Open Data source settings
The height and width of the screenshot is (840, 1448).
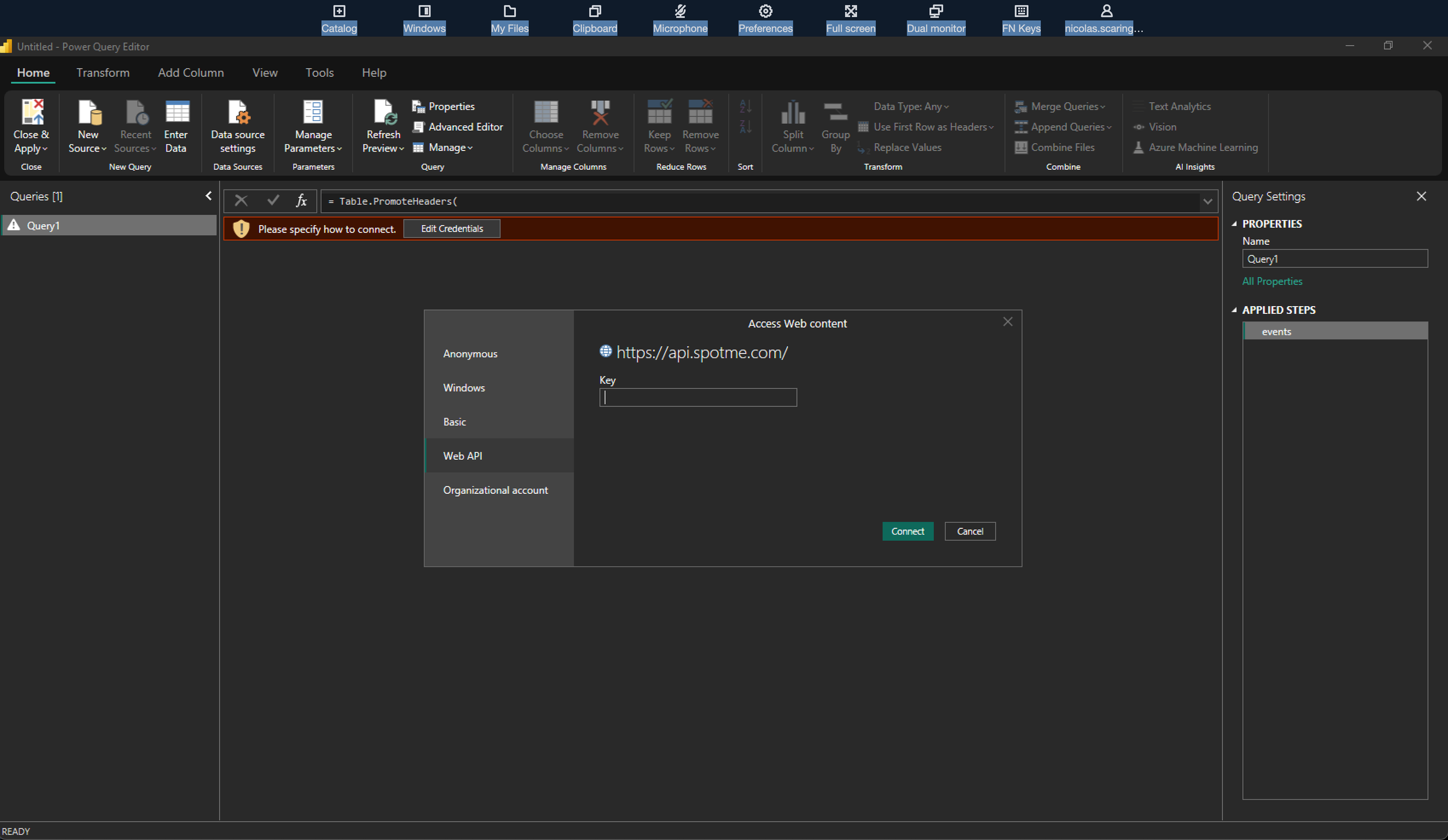pos(238,126)
